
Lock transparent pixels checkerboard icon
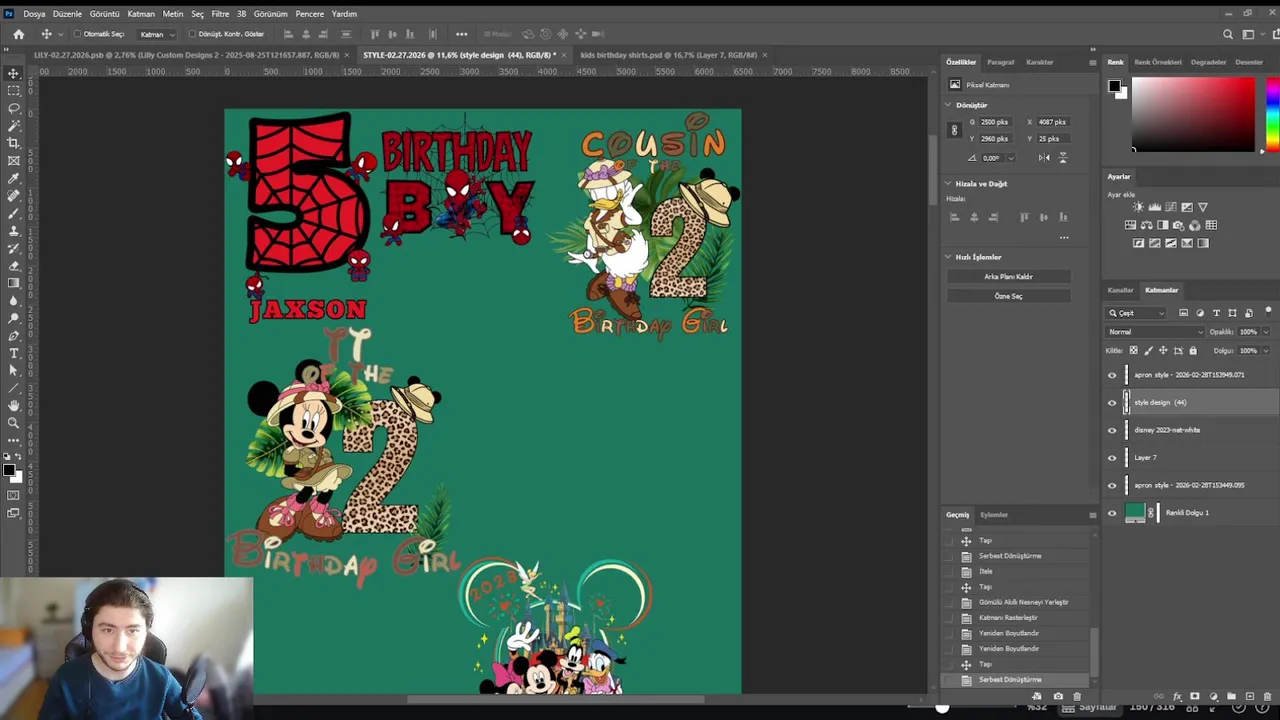pyautogui.click(x=1133, y=351)
